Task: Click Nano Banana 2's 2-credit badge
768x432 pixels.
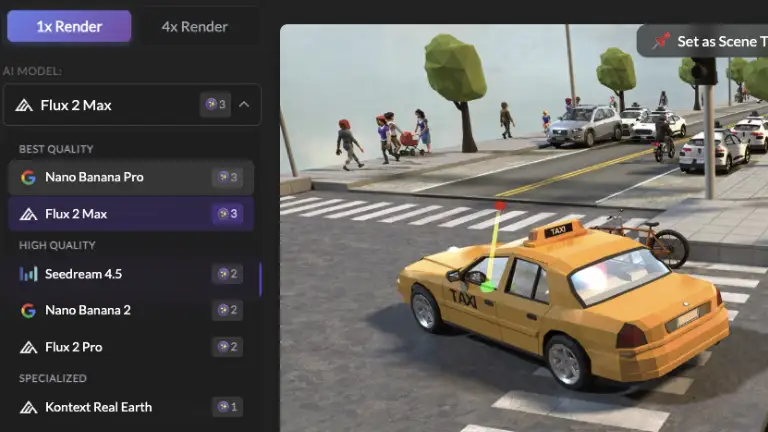Action: [227, 310]
